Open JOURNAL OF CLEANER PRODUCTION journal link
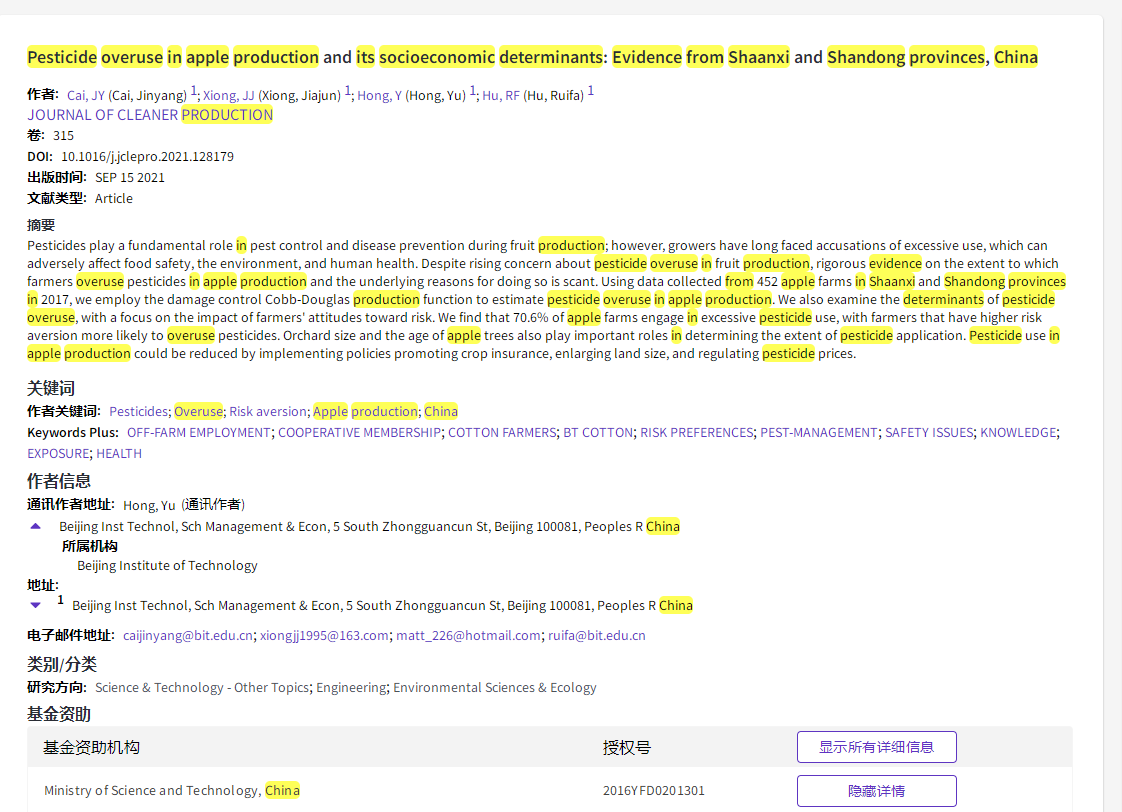The height and width of the screenshot is (812, 1122). 150,114
